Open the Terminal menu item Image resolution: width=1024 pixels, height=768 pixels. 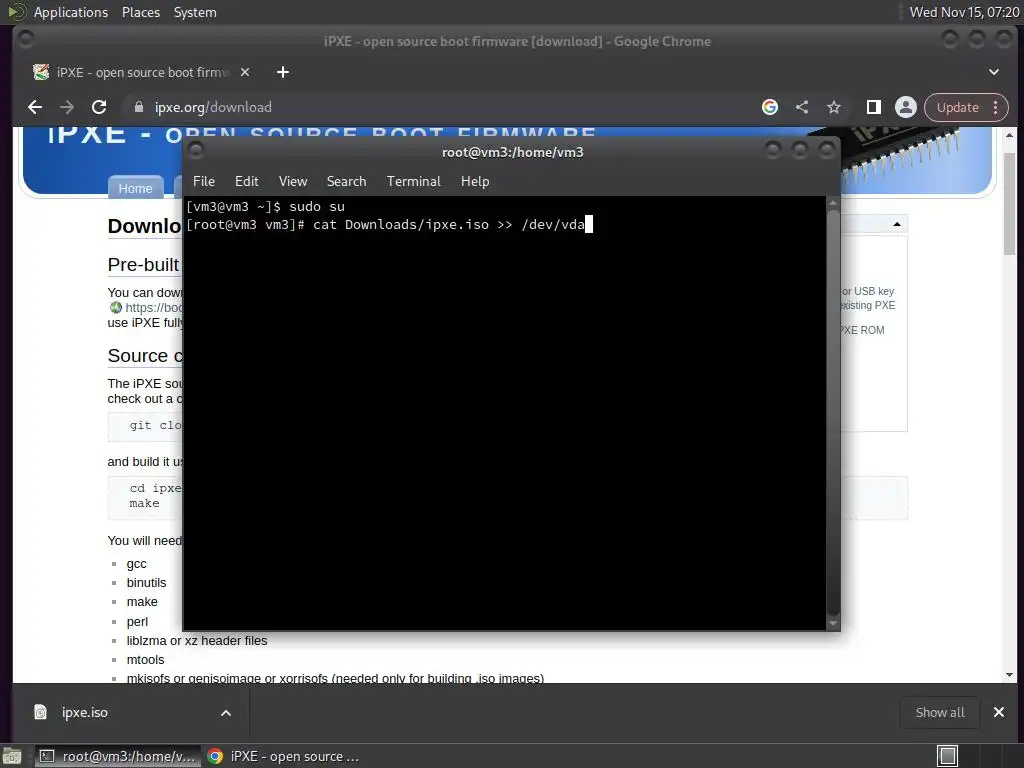pyautogui.click(x=413, y=182)
